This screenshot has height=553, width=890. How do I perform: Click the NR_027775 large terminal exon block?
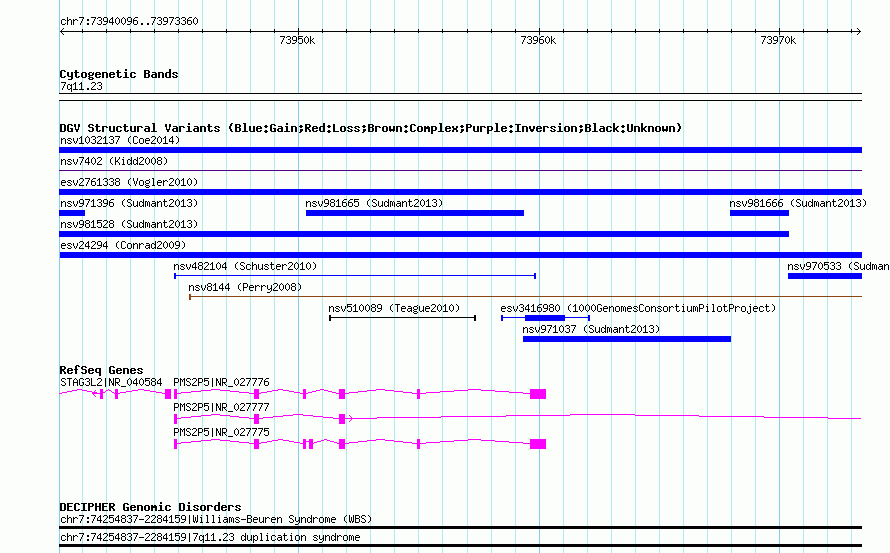point(538,444)
